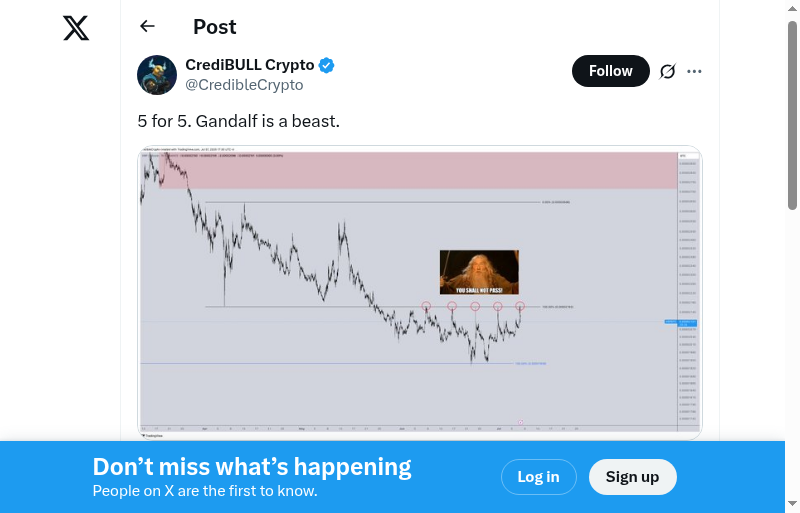Click the scrollbar up arrow

coord(792,9)
